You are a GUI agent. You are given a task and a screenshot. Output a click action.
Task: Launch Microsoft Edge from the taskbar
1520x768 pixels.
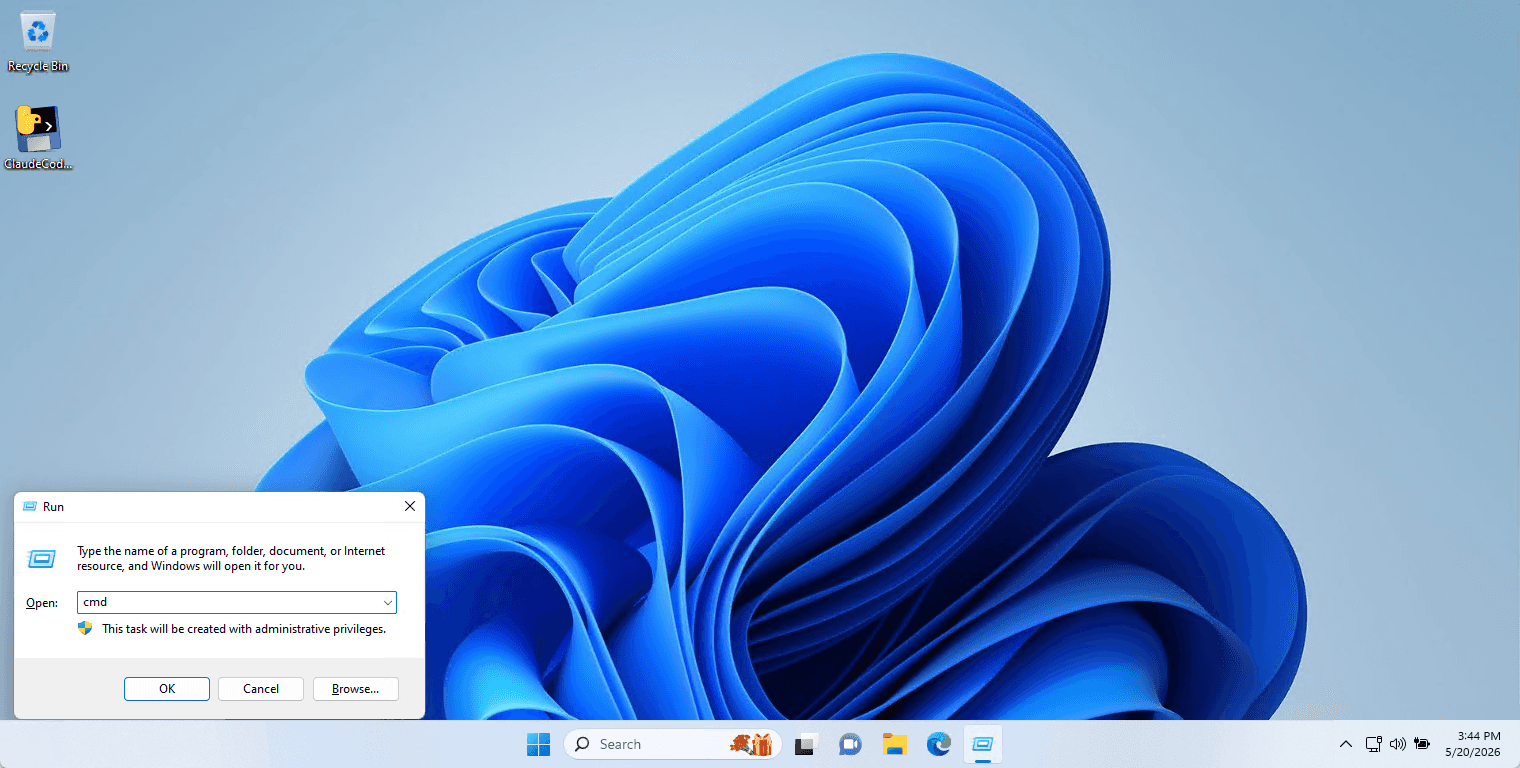pos(938,744)
